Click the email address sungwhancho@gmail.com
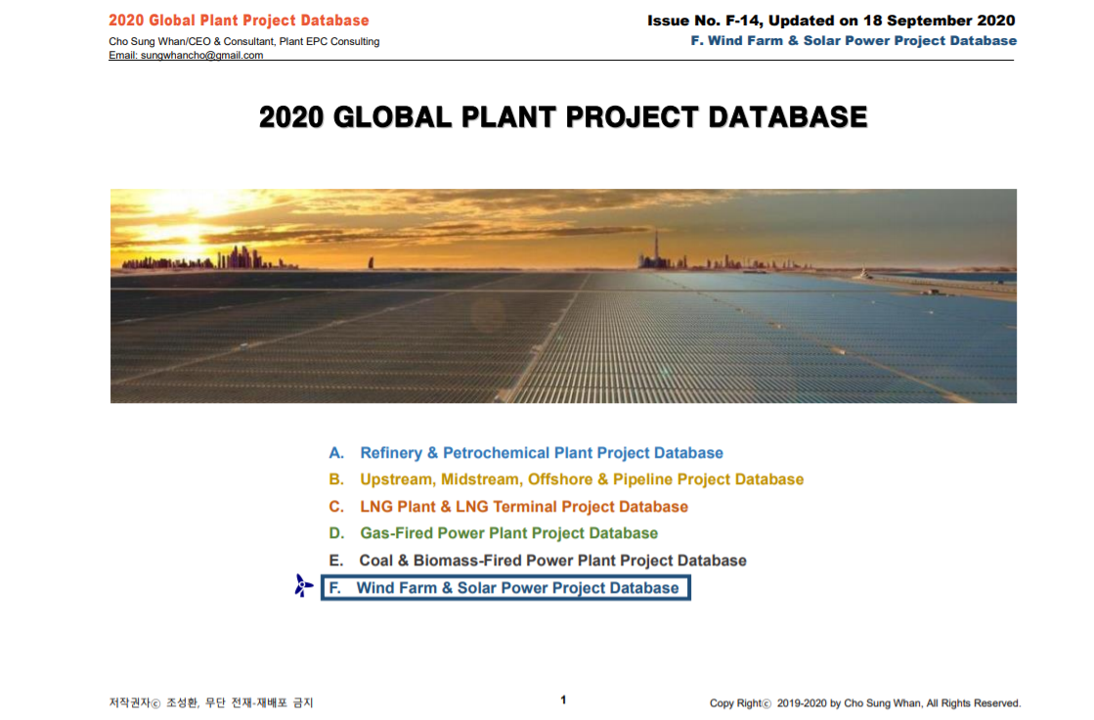Viewport: 1094px width, 720px height. [x=202, y=55]
